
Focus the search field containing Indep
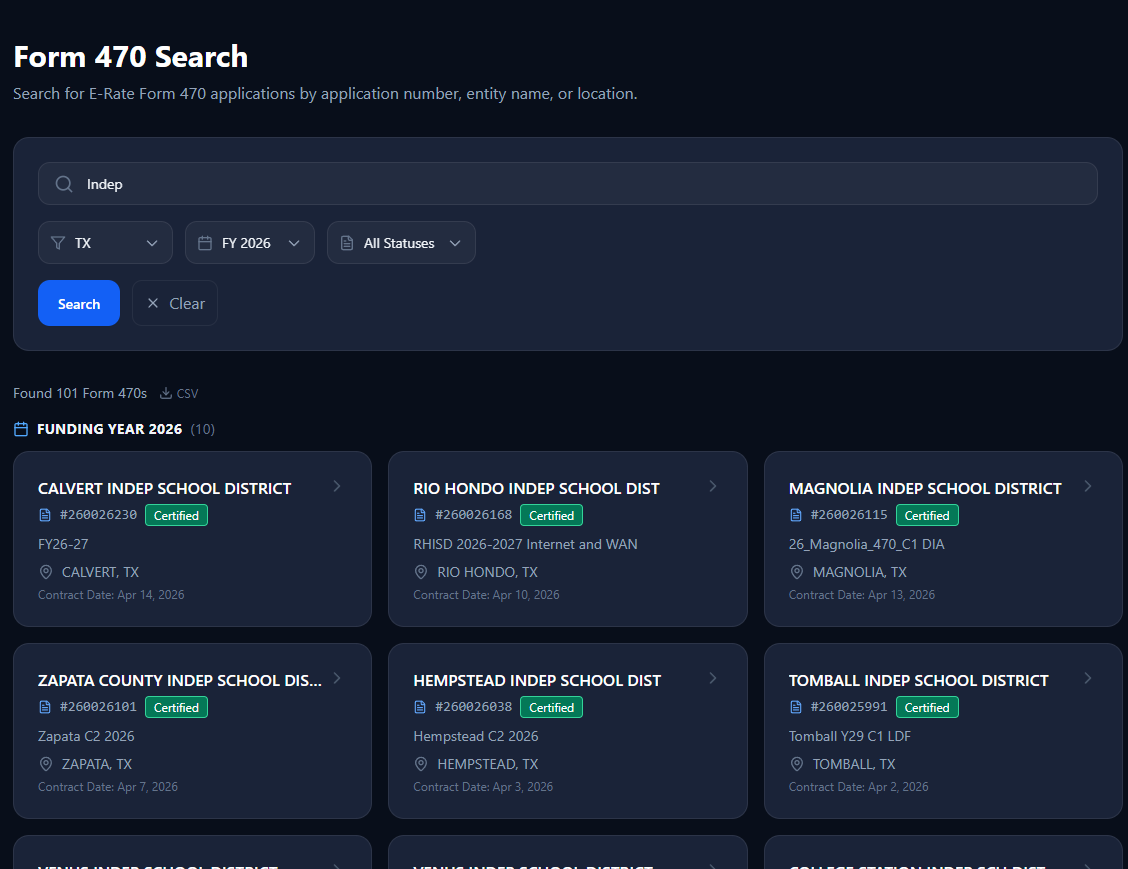point(580,184)
